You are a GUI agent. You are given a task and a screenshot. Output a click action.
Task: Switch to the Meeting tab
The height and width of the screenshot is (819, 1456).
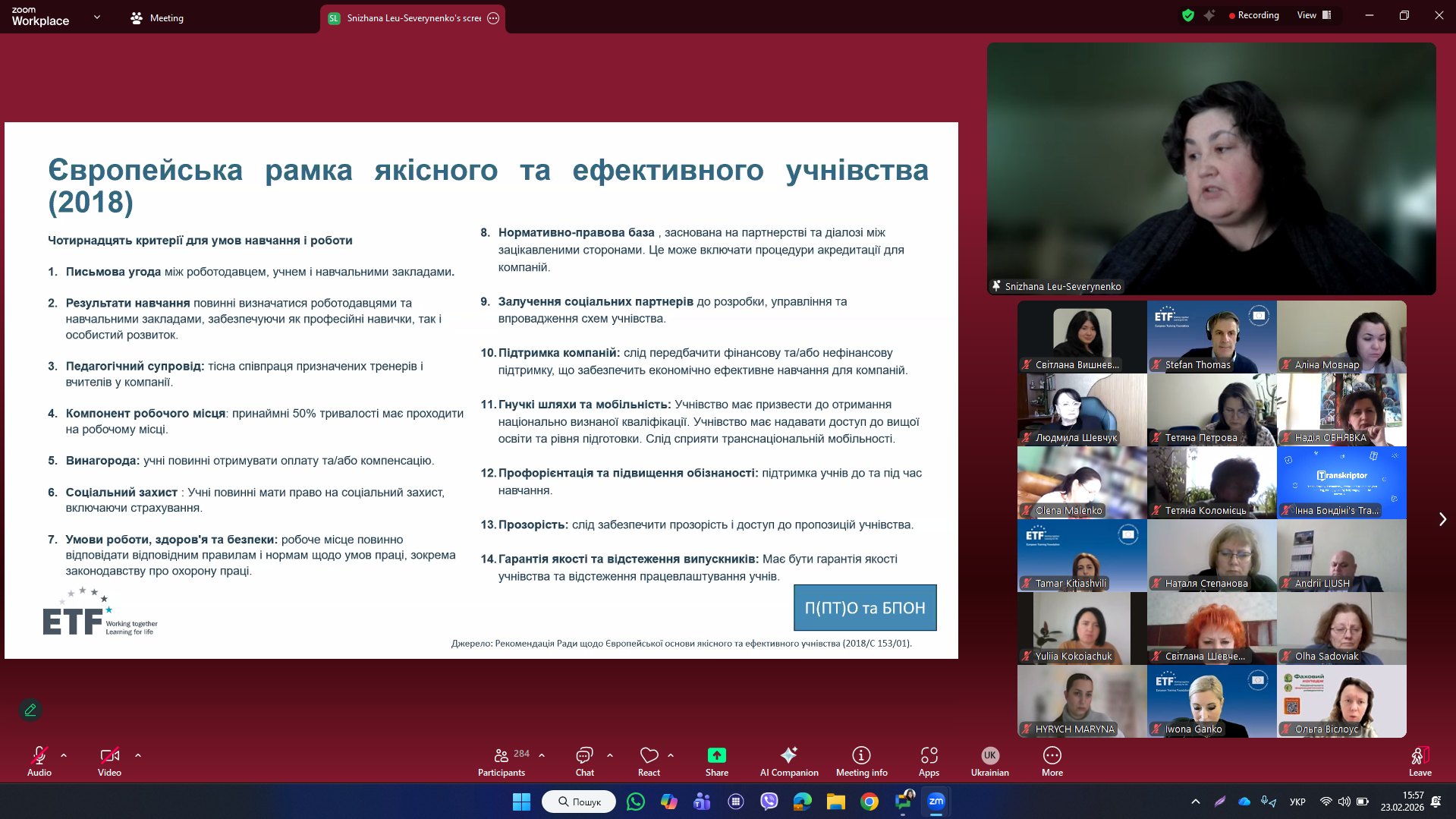(157, 18)
